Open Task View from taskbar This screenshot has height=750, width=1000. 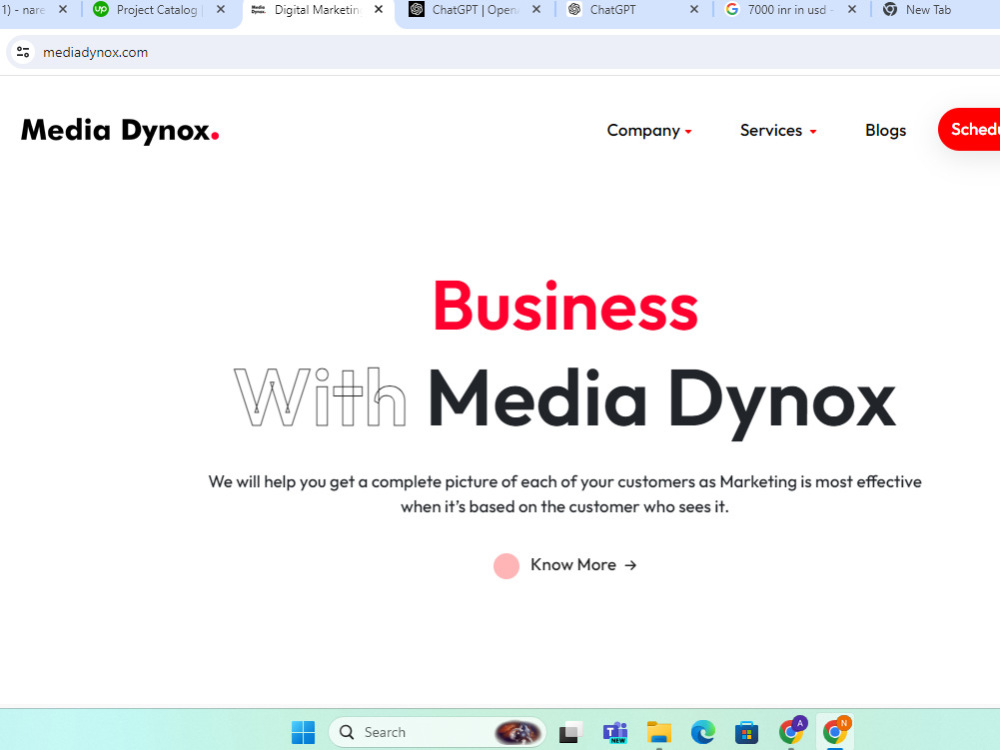[571, 732]
